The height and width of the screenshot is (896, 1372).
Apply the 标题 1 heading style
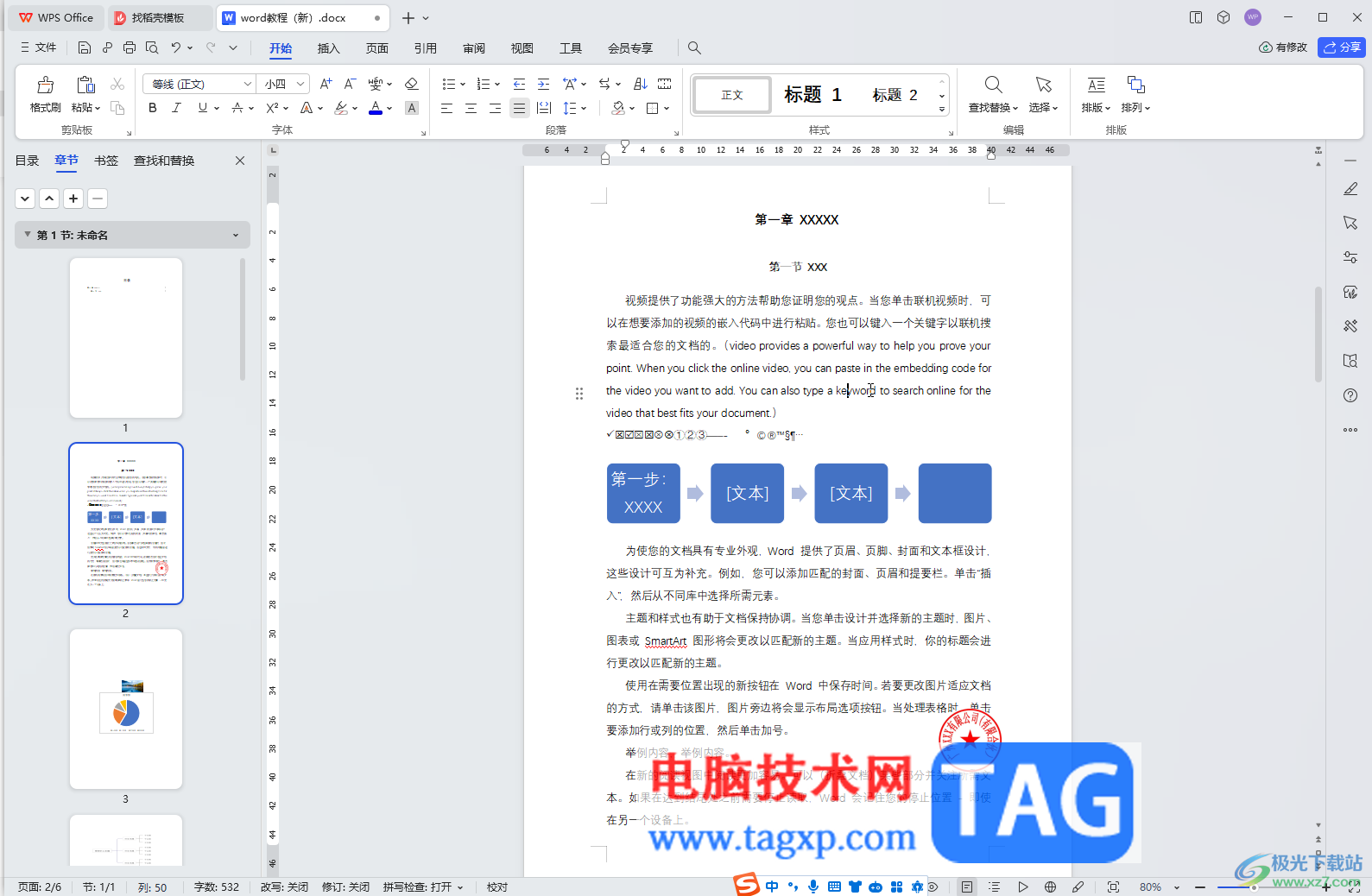tap(812, 94)
